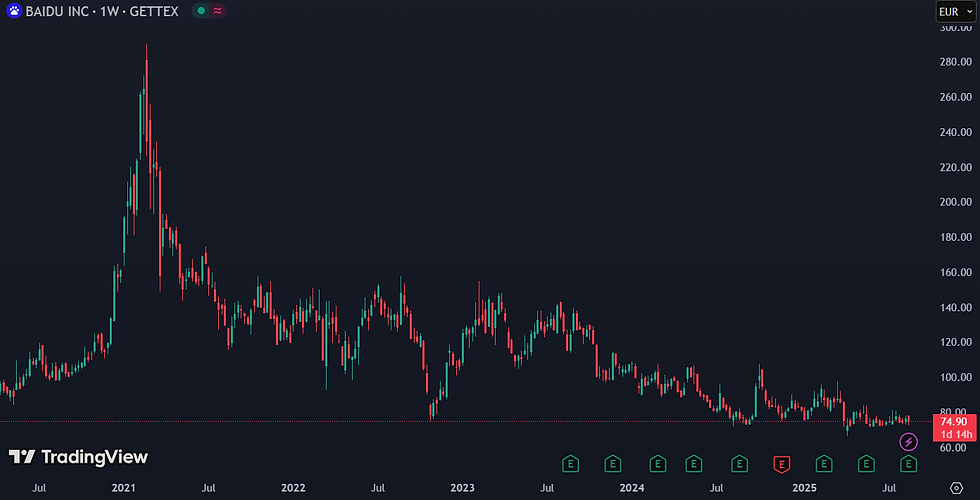Click the 160.00 price axis label
The image size is (980, 500).
point(957,272)
